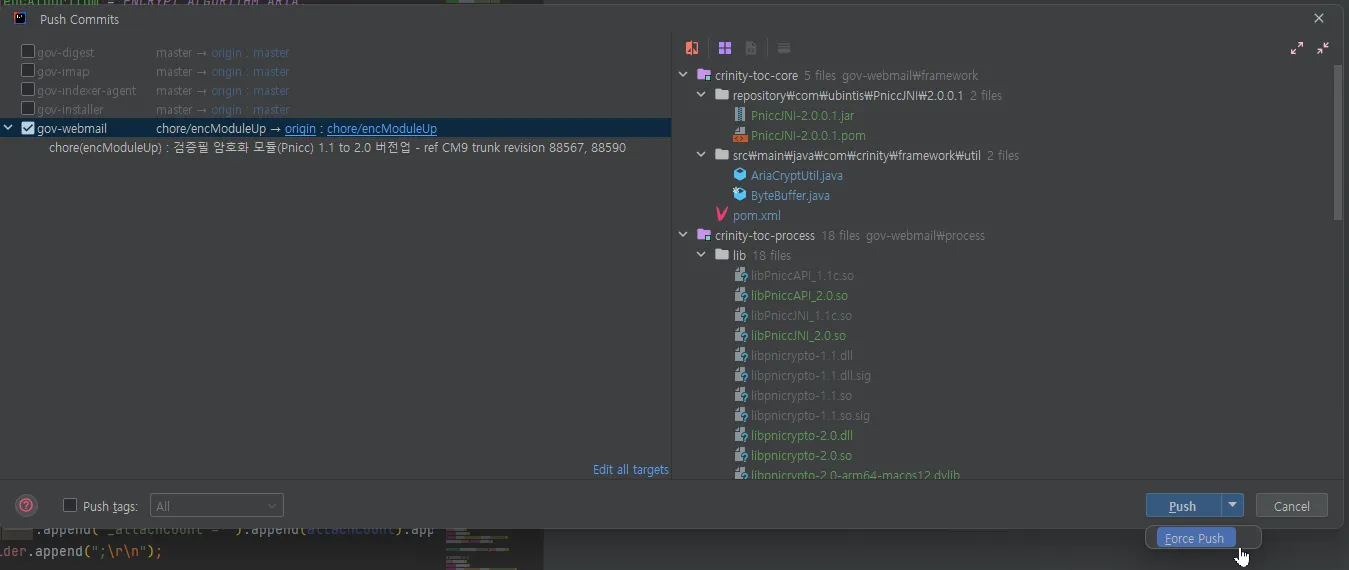This screenshot has width=1349, height=570.
Task: Click the commit details toolbar icon
Action: (784, 48)
